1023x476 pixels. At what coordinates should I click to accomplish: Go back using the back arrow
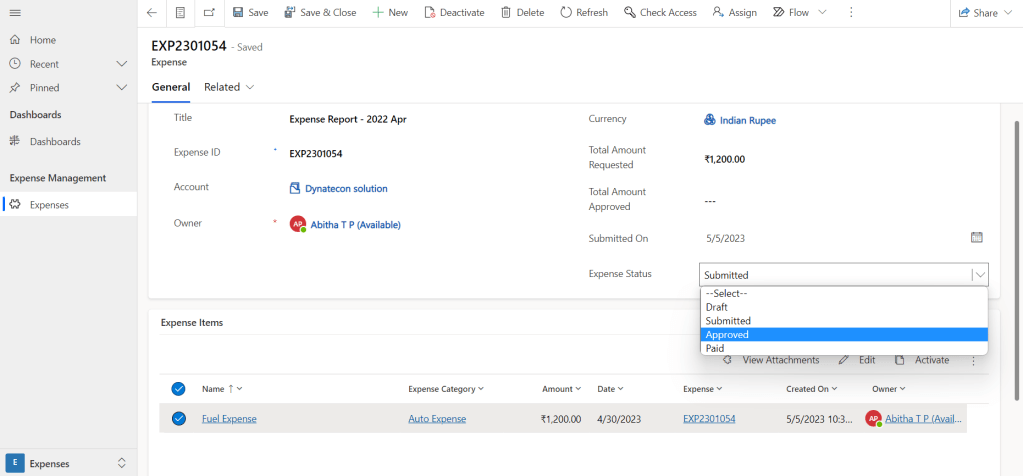coord(151,12)
